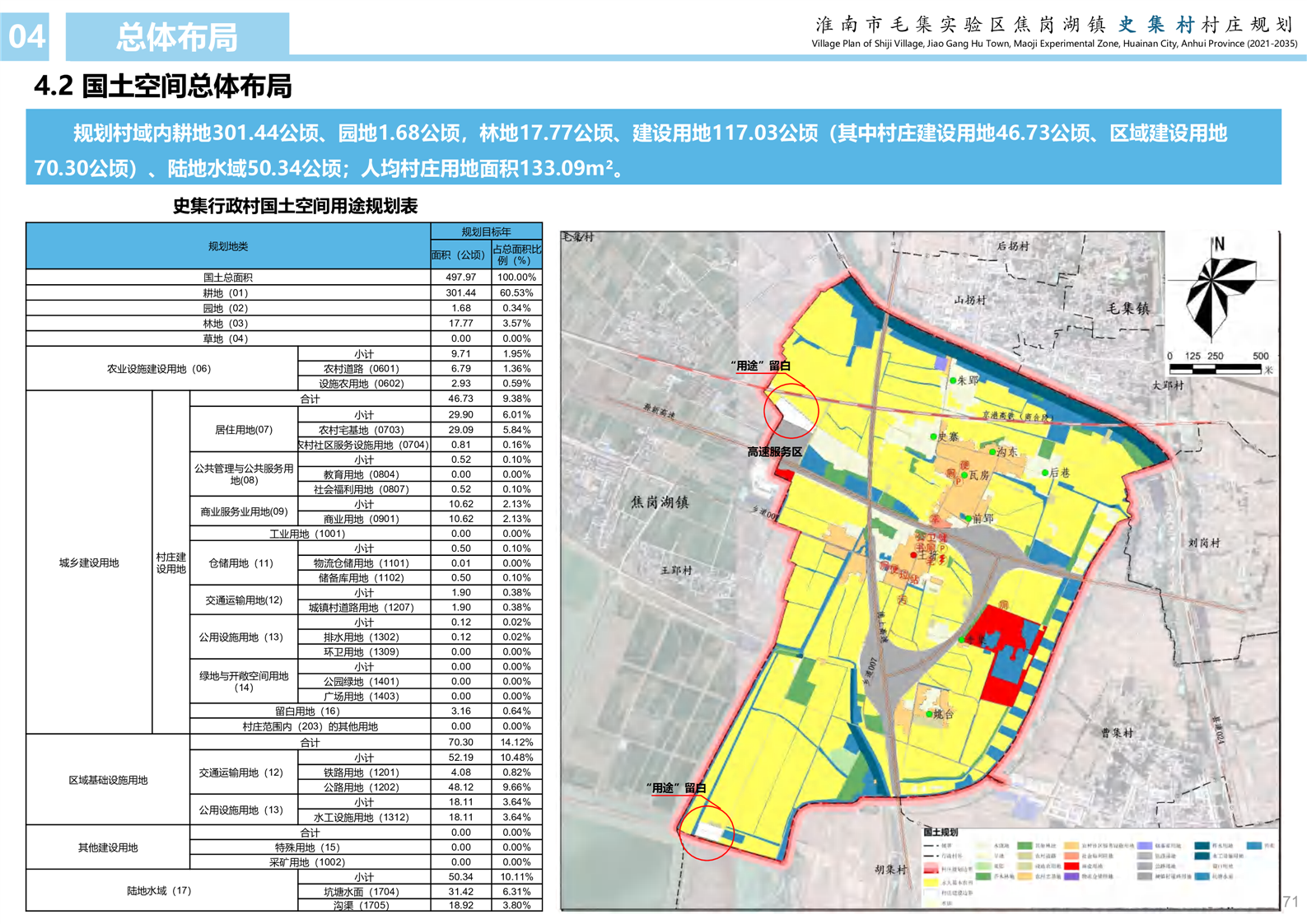Click the green dot beside 后巷
The height and width of the screenshot is (924, 1307).
coord(1045,473)
